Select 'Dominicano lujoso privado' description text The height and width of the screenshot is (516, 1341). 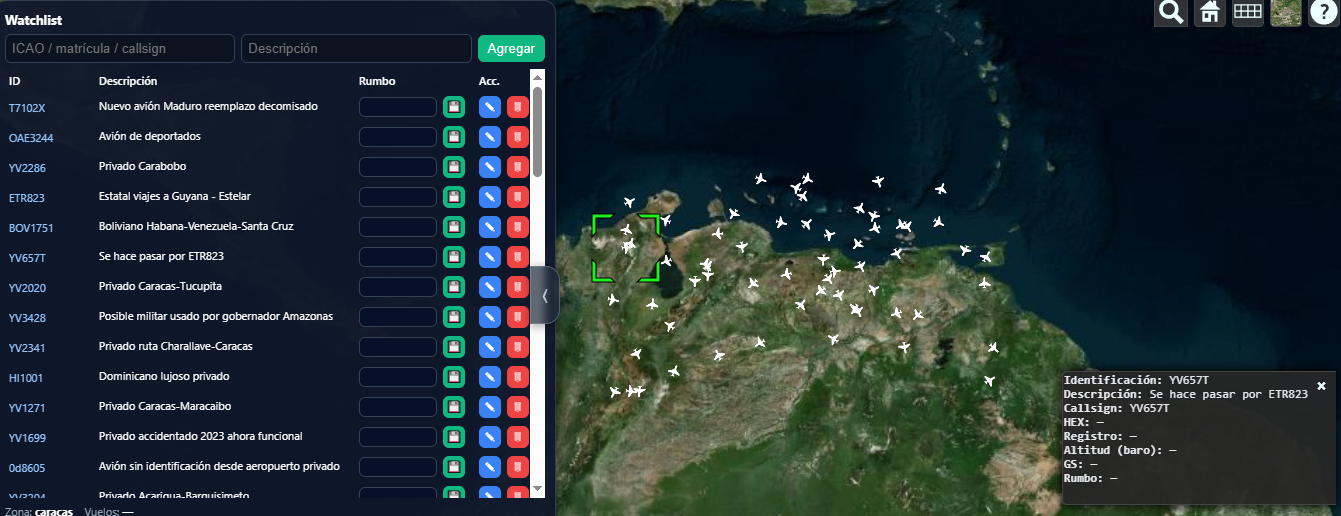(164, 376)
